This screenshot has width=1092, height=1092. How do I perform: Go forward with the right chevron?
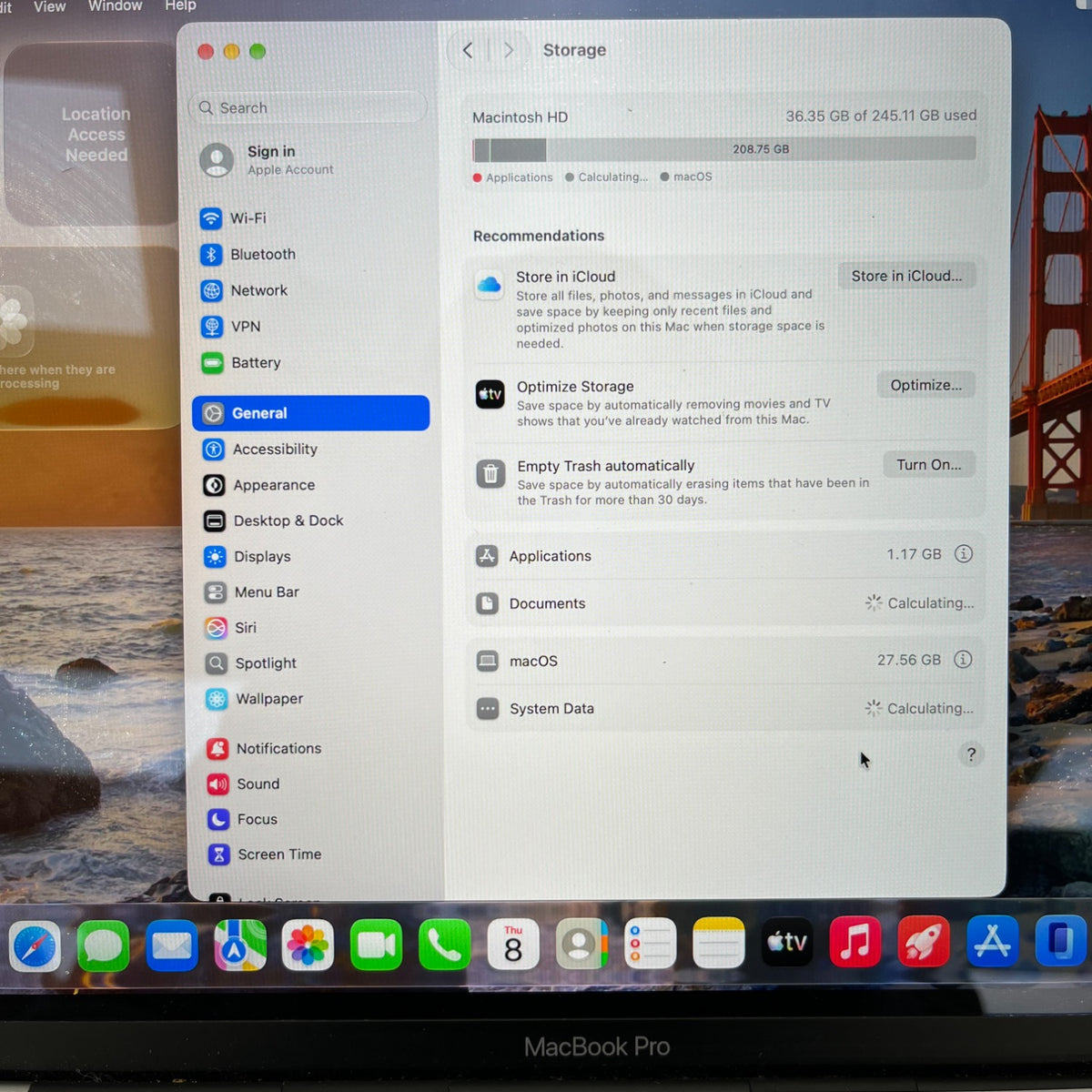pyautogui.click(x=509, y=50)
